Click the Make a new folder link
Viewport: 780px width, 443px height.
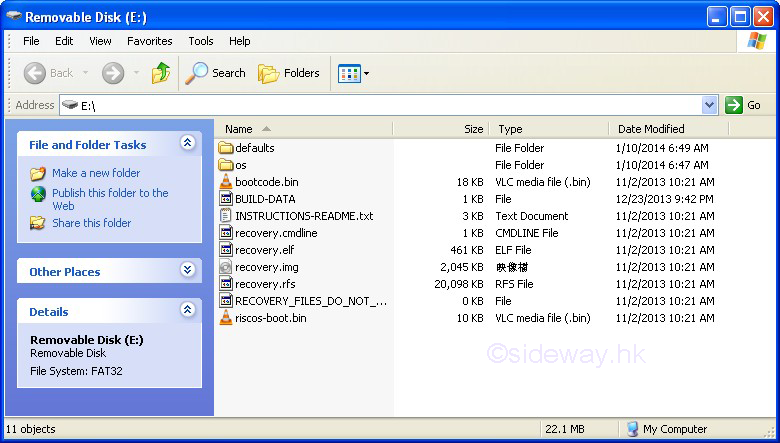(x=96, y=173)
